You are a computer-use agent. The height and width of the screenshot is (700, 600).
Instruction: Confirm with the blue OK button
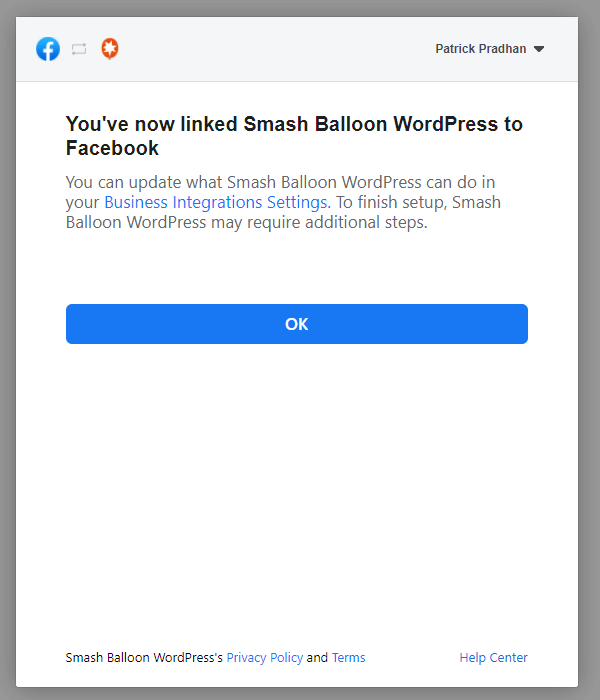tap(297, 324)
